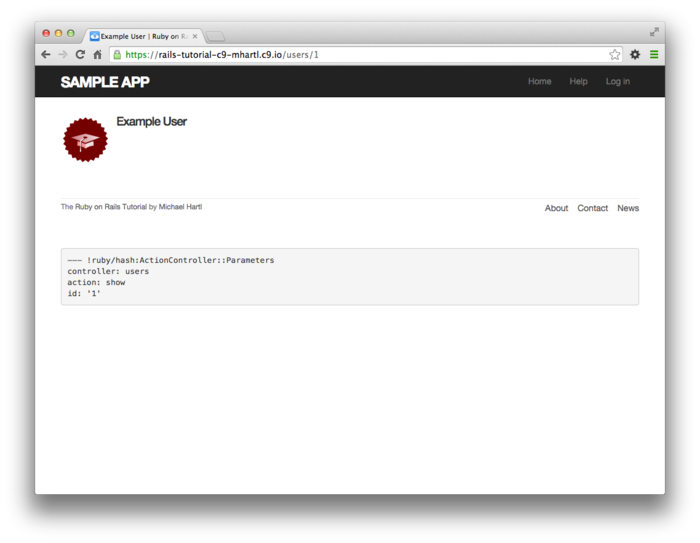Open the Chrome hamburger menu
The width and height of the screenshot is (700, 543).
tap(654, 55)
